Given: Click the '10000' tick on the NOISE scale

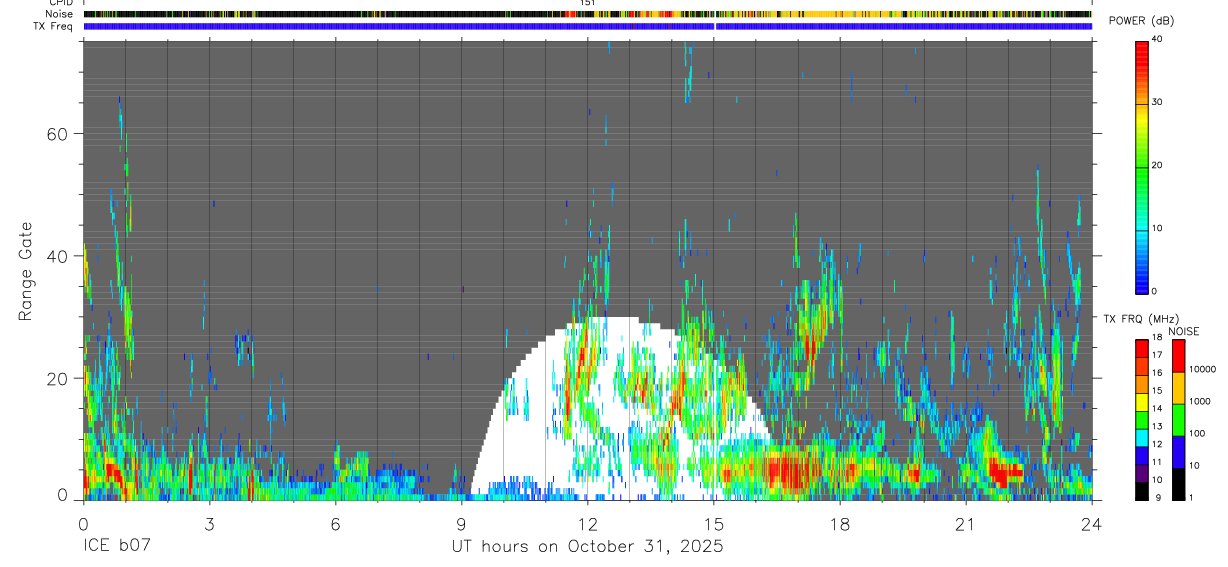Looking at the screenshot, I should [x=1203, y=369].
